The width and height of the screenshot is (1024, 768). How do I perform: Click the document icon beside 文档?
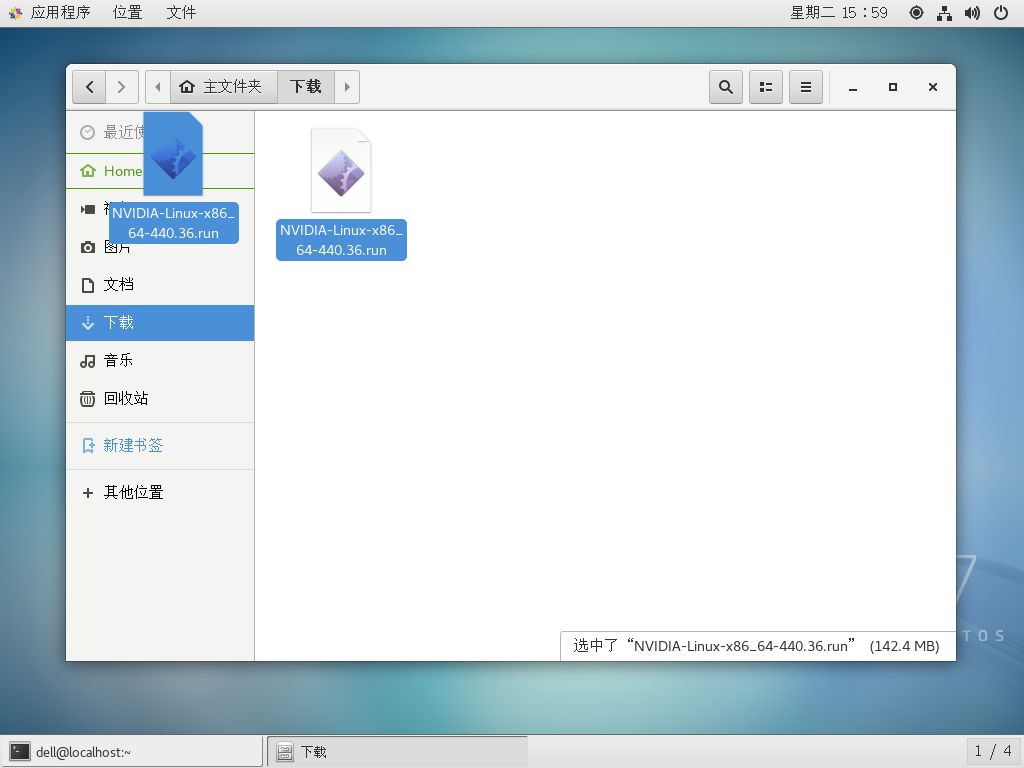(x=88, y=285)
